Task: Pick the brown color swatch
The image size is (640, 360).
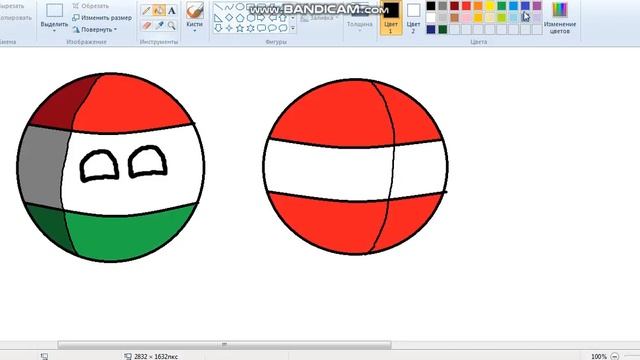Action: (455, 18)
